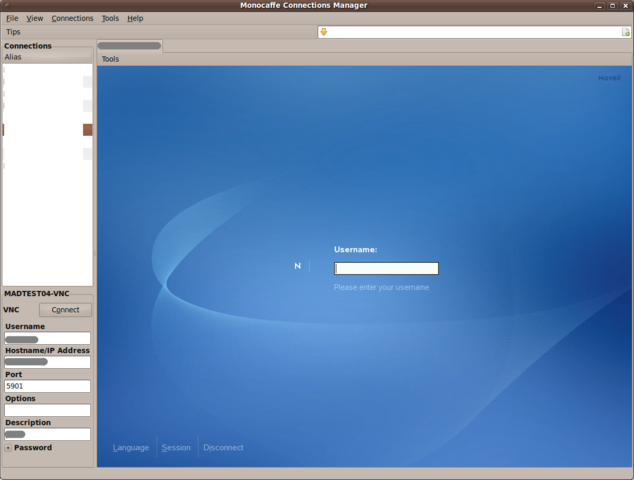This screenshot has height=480, width=634.
Task: Click the Alias column header
Action: [x=47, y=57]
